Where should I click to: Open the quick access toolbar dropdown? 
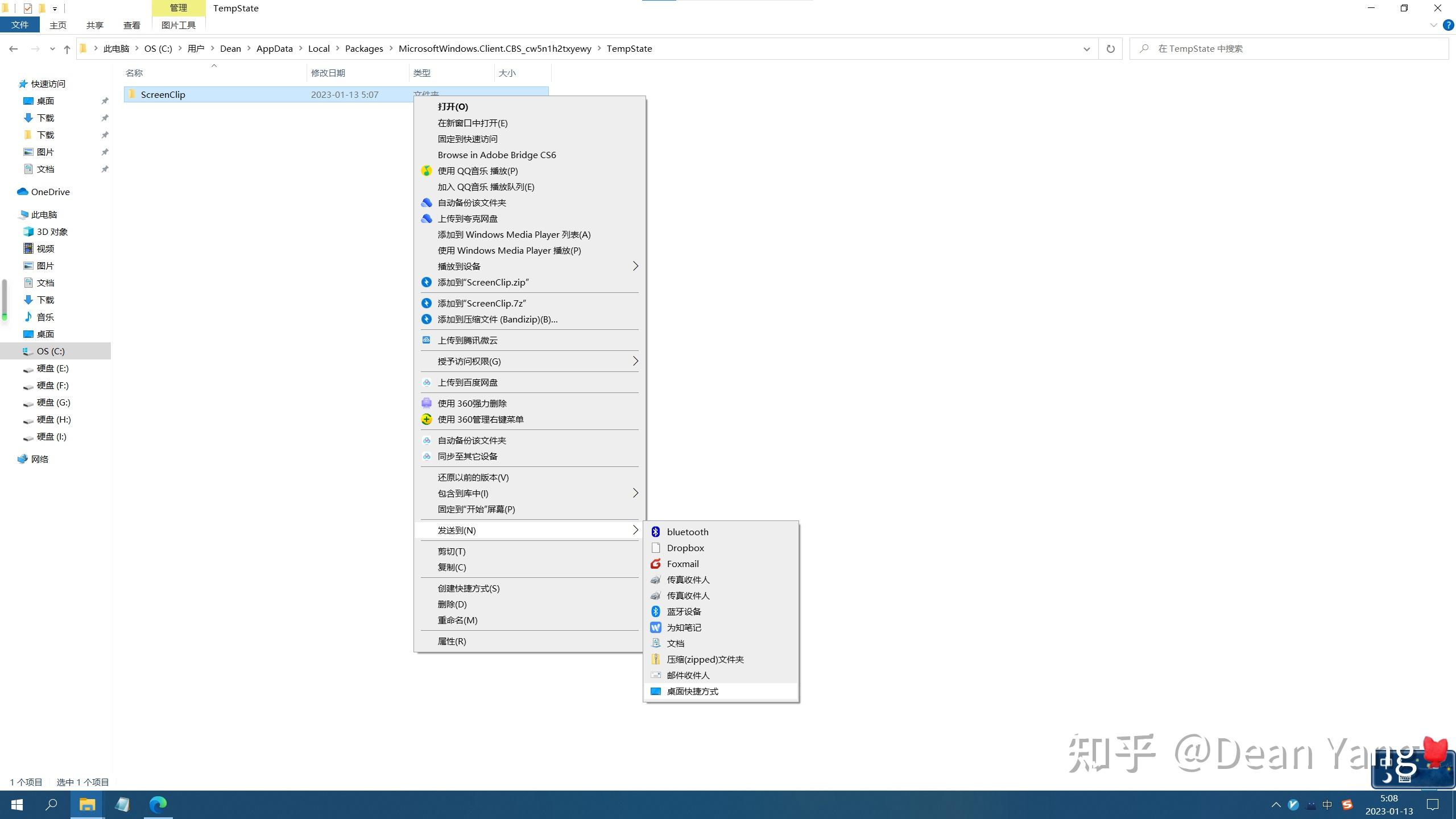(x=55, y=9)
